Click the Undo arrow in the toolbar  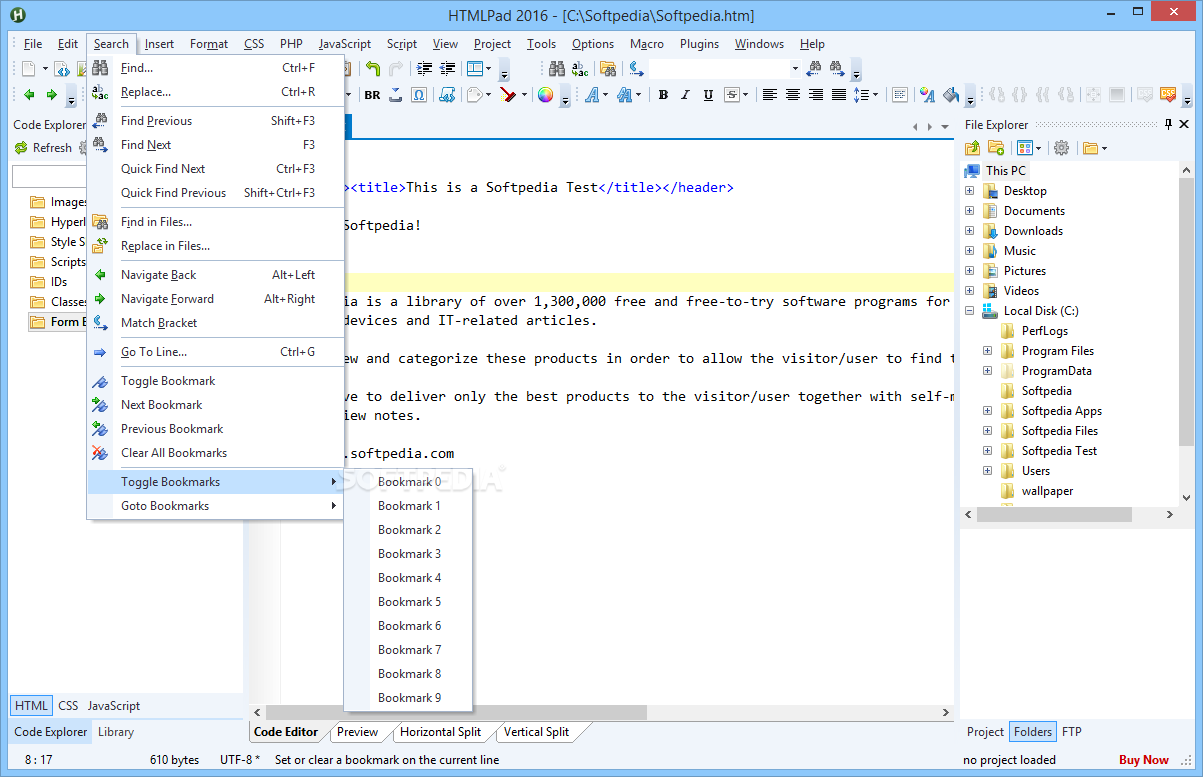tap(372, 69)
